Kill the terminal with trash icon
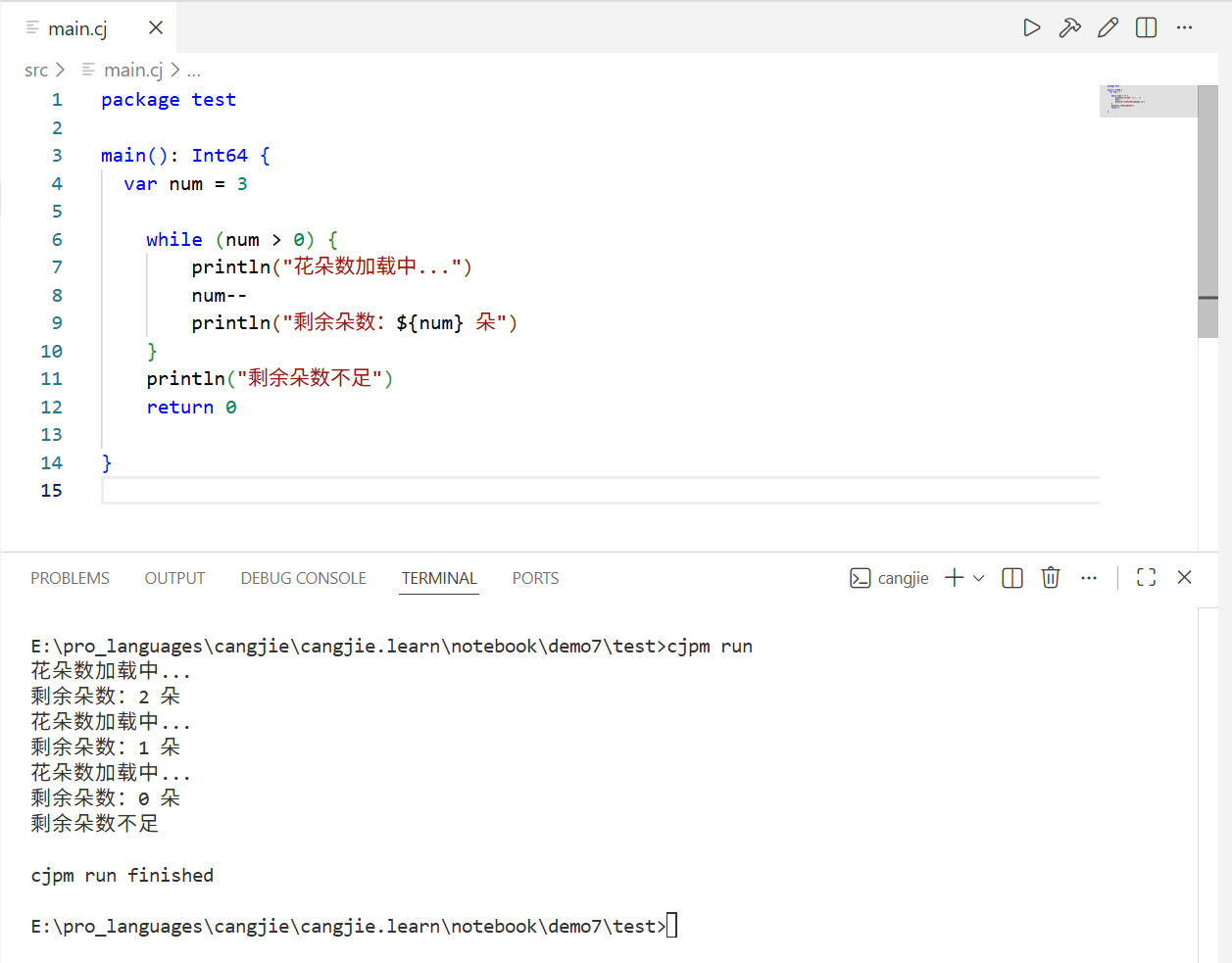The image size is (1232, 963). (1051, 578)
